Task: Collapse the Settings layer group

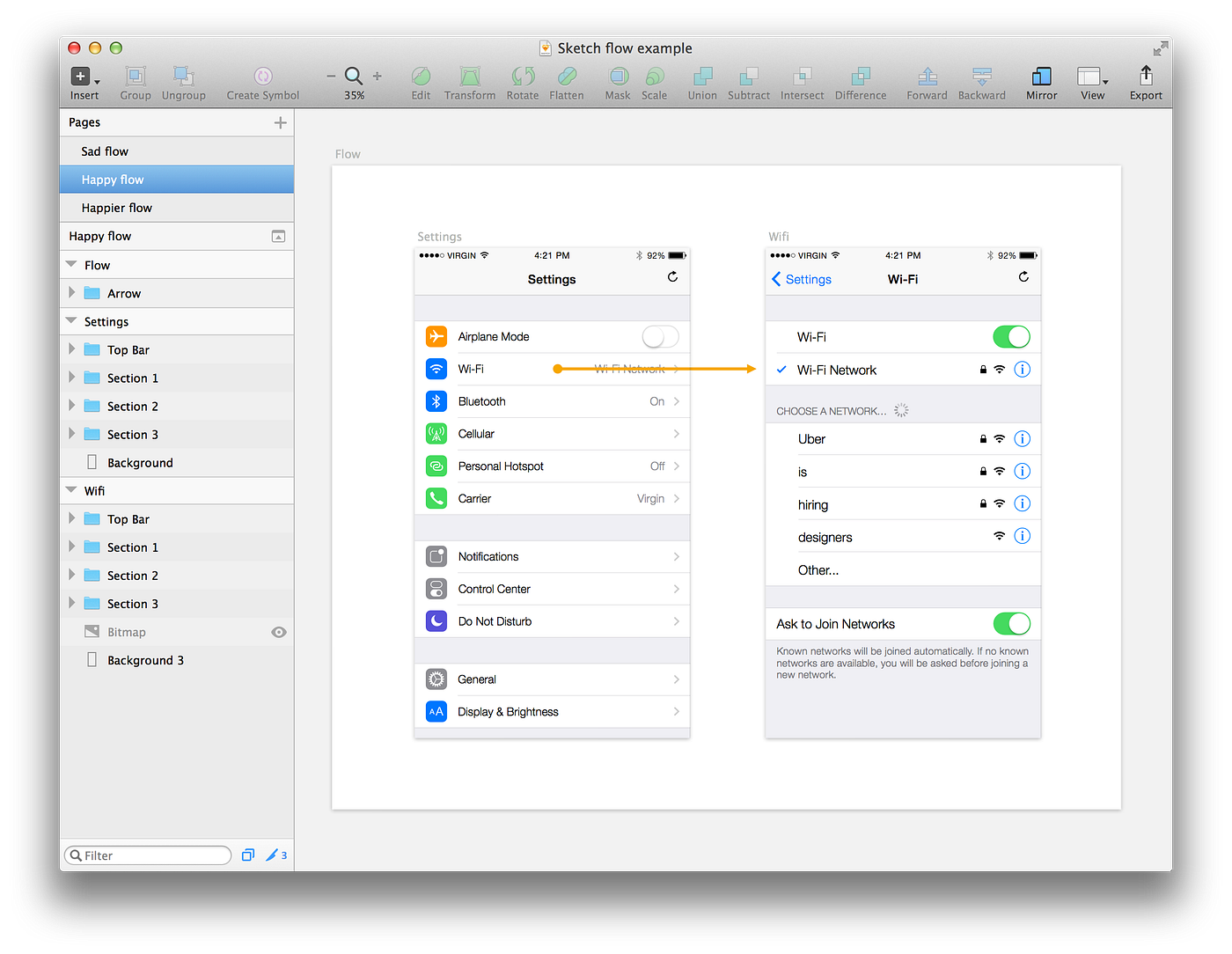Action: tap(71, 321)
